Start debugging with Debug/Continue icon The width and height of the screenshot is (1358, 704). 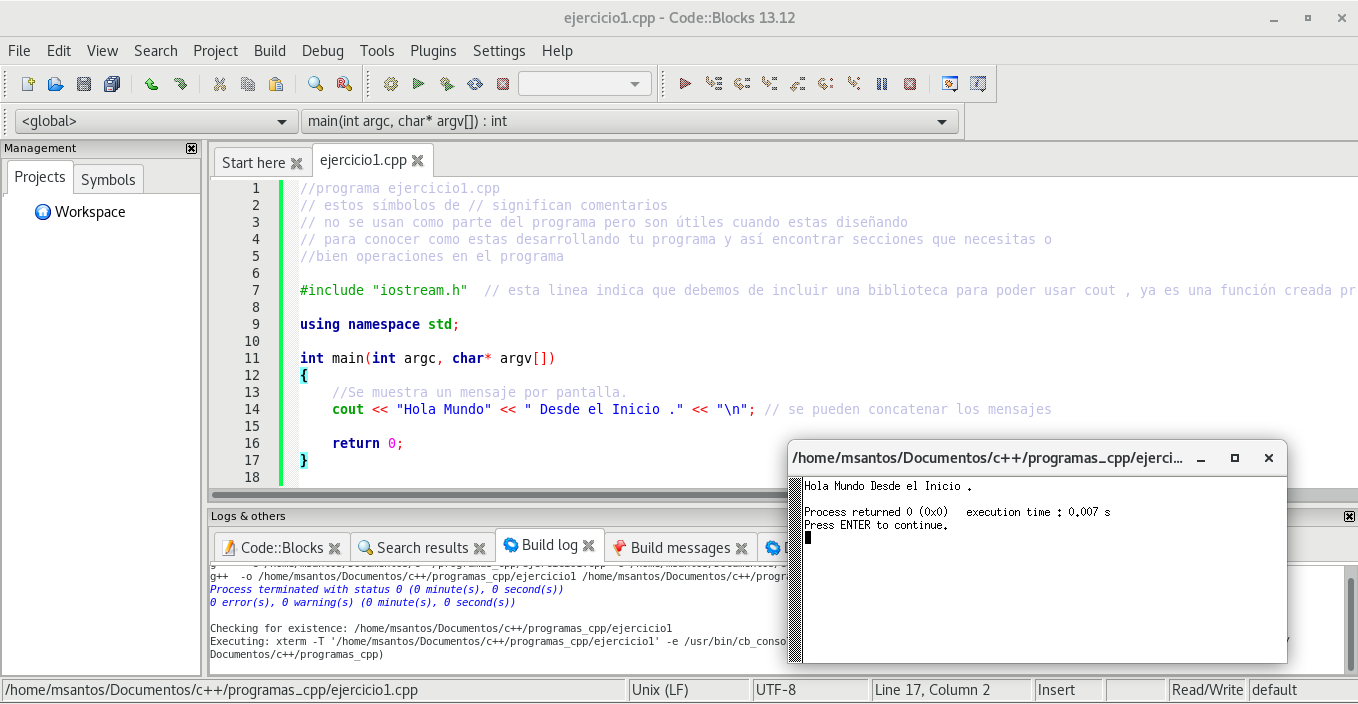click(685, 84)
